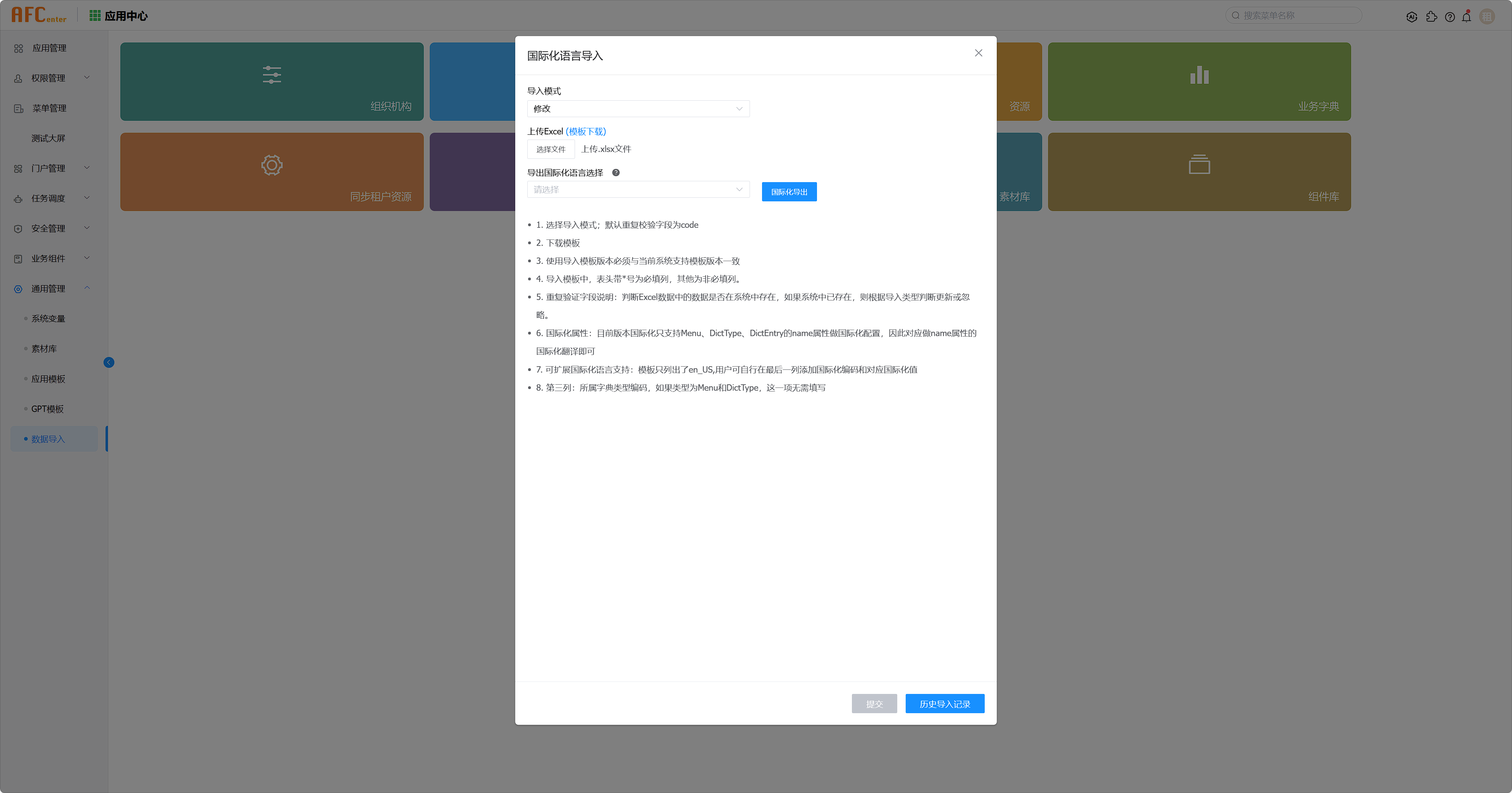Click the help tooltip beside 导出国际化语言选择
Image resolution: width=1512 pixels, height=793 pixels.
coord(616,172)
